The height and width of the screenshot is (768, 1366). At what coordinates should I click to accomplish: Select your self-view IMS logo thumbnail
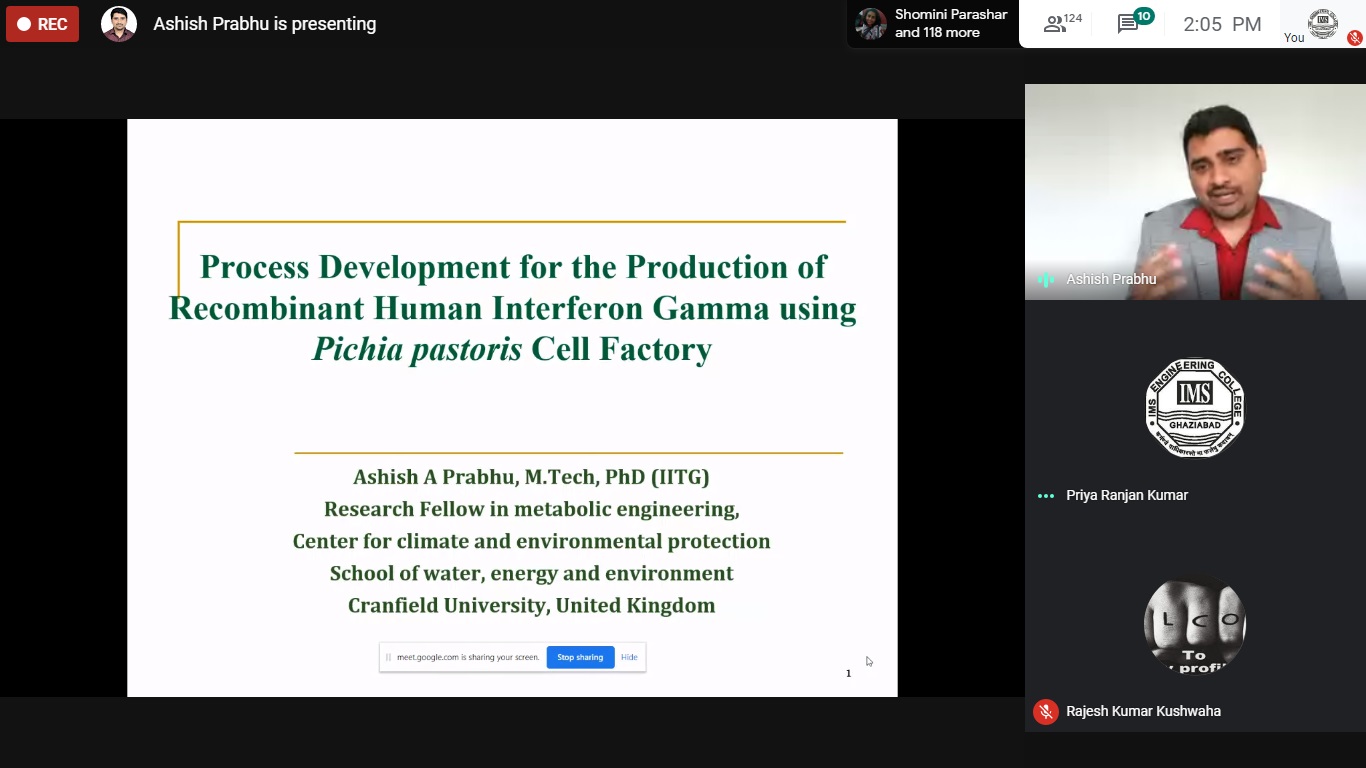[1322, 23]
